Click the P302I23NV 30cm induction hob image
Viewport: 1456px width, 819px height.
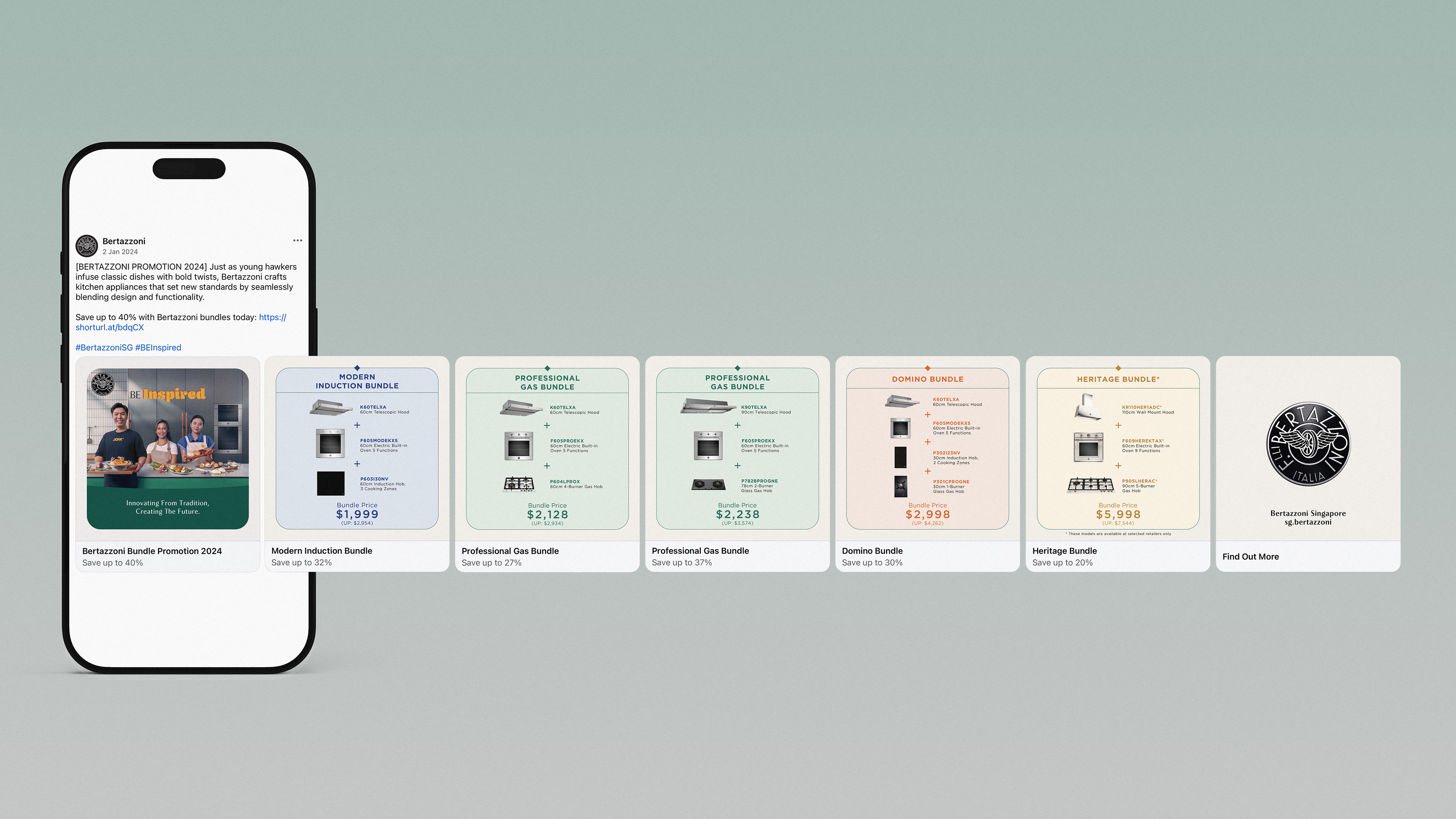[x=901, y=457]
